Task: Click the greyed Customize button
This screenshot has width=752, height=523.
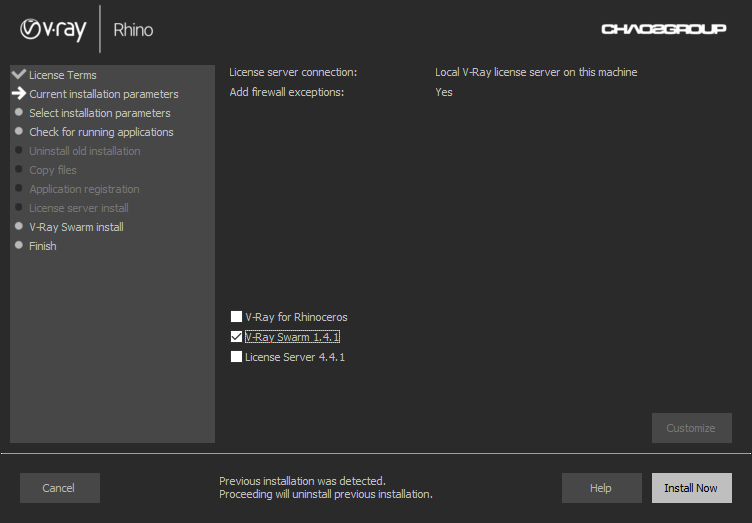Action: (x=692, y=428)
